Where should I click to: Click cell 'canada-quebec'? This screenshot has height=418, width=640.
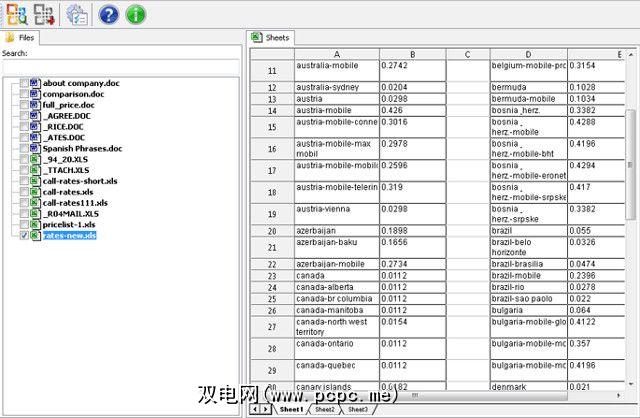(x=337, y=370)
